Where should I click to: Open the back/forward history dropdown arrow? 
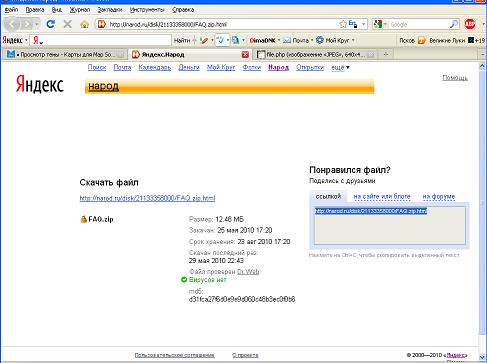coord(36,24)
